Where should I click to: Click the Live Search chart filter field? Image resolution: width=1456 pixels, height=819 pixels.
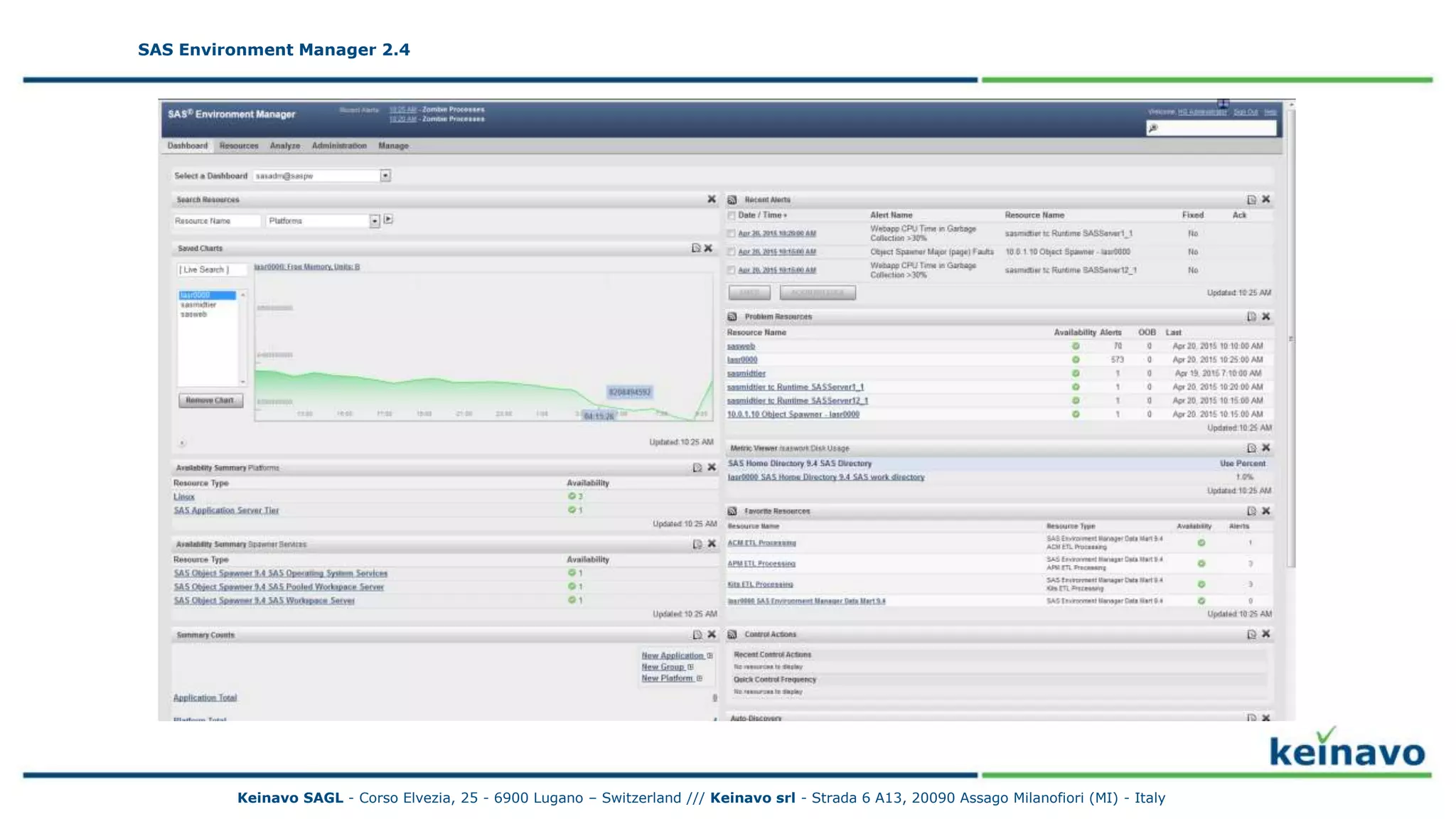(212, 269)
